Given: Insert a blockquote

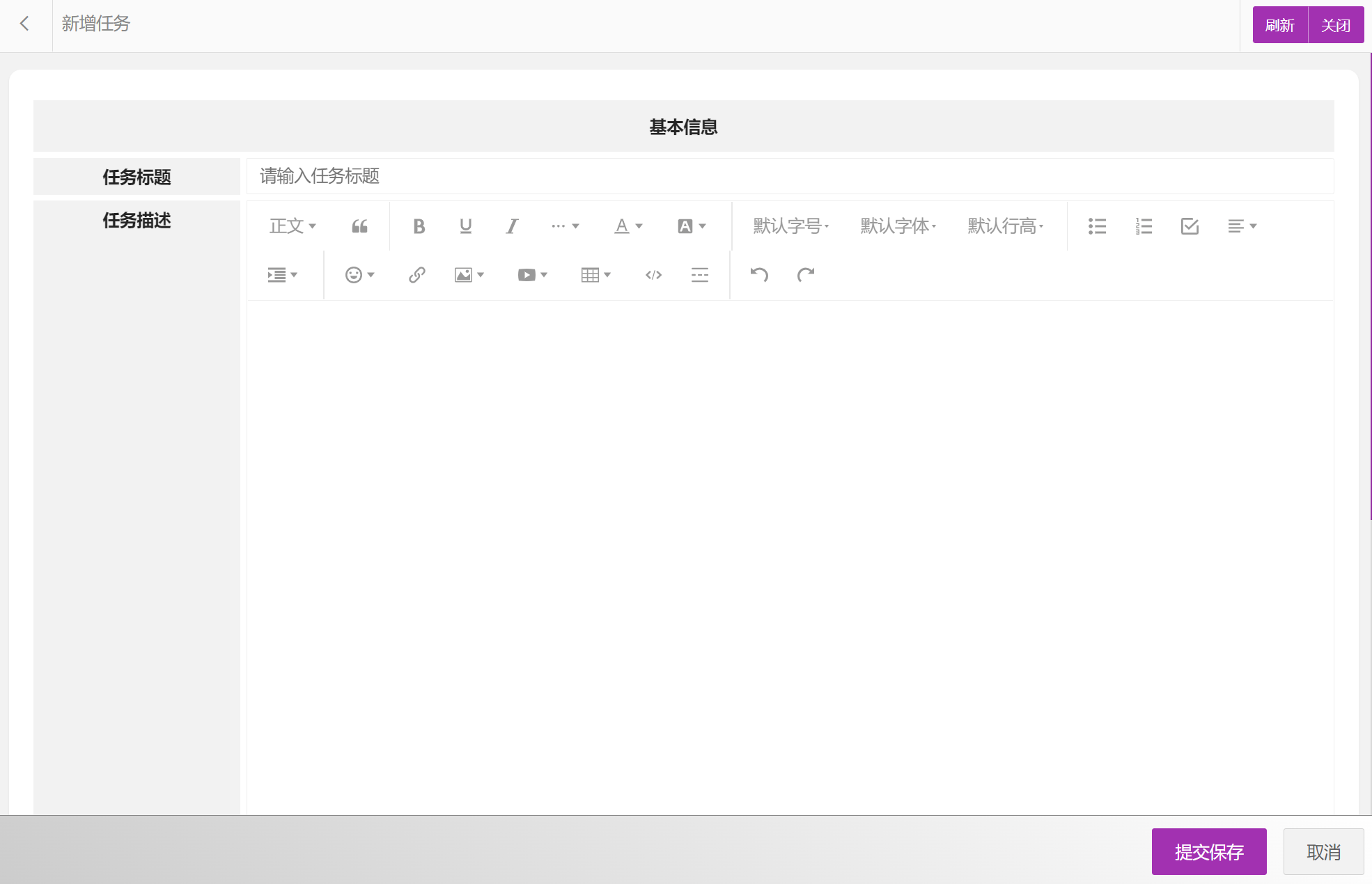Looking at the screenshot, I should [x=359, y=226].
